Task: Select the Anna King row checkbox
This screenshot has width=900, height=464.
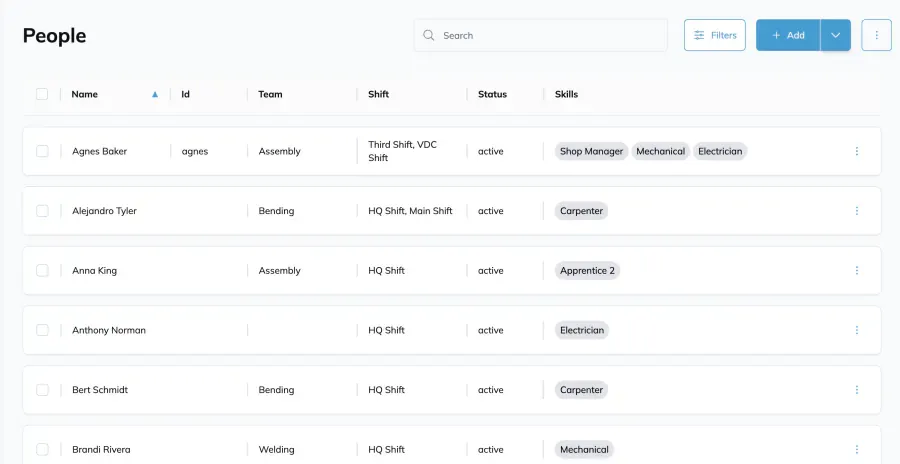Action: pyautogui.click(x=42, y=270)
